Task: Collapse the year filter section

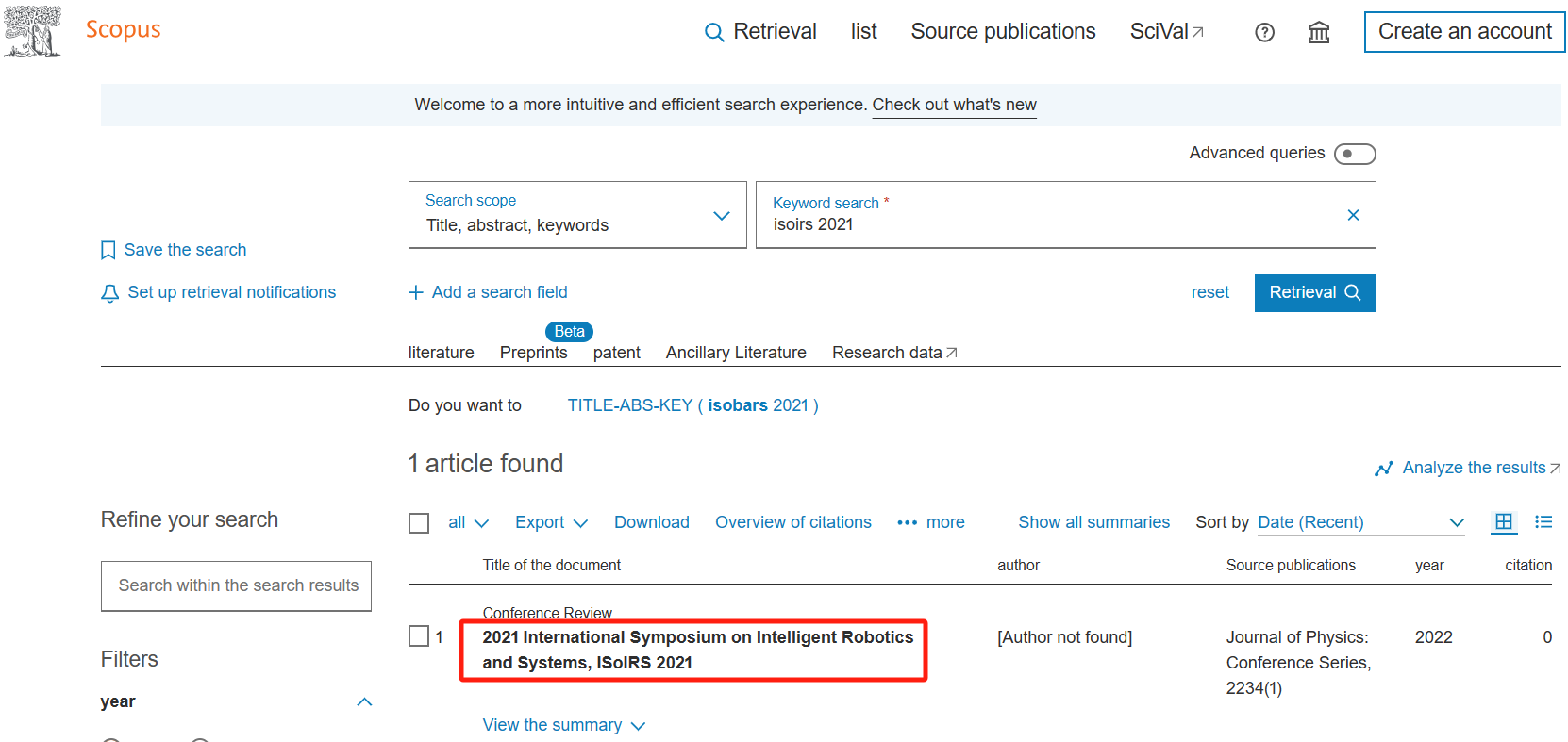Action: (x=364, y=701)
